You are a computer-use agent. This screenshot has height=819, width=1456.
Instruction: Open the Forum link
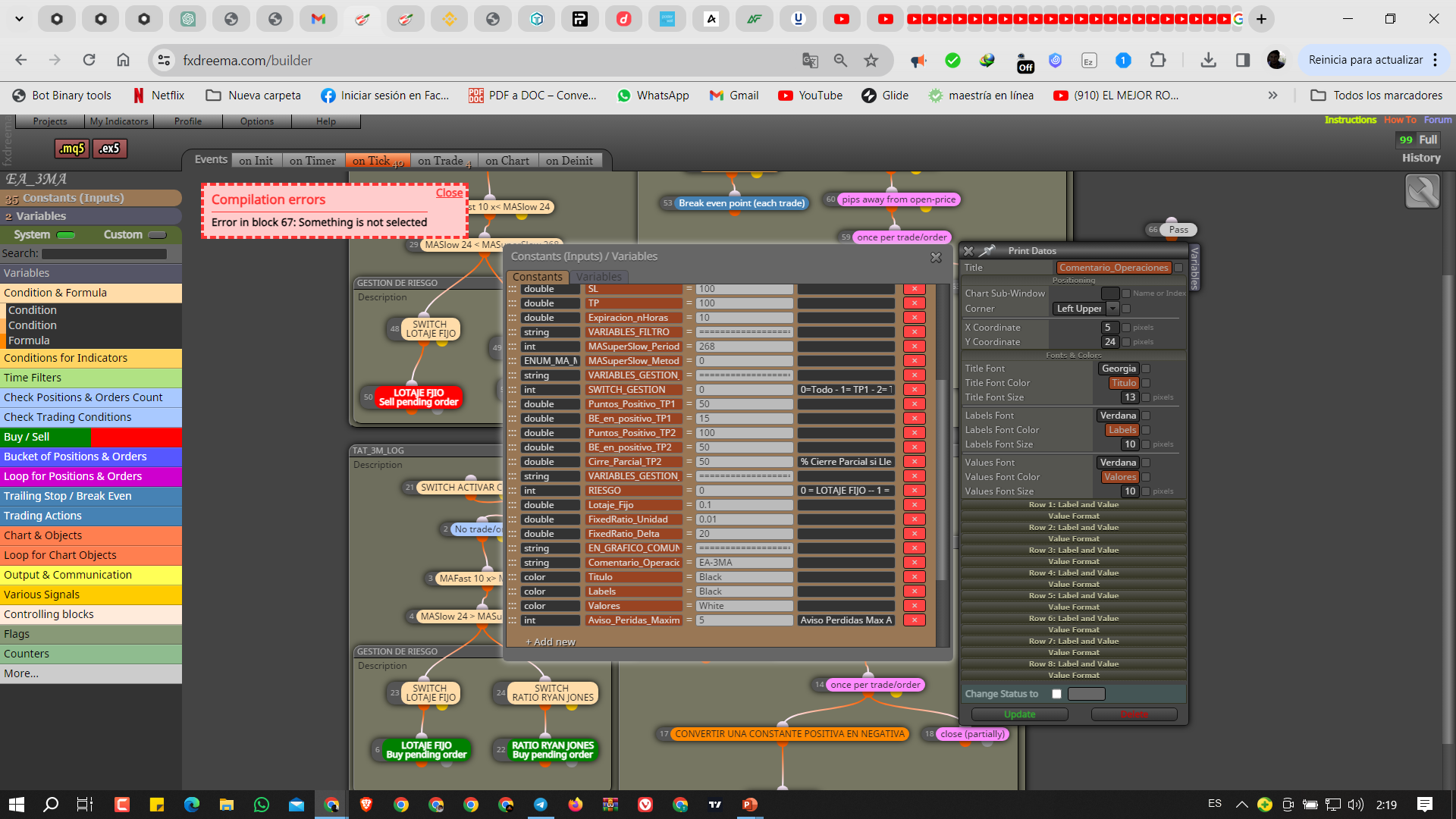click(x=1437, y=120)
